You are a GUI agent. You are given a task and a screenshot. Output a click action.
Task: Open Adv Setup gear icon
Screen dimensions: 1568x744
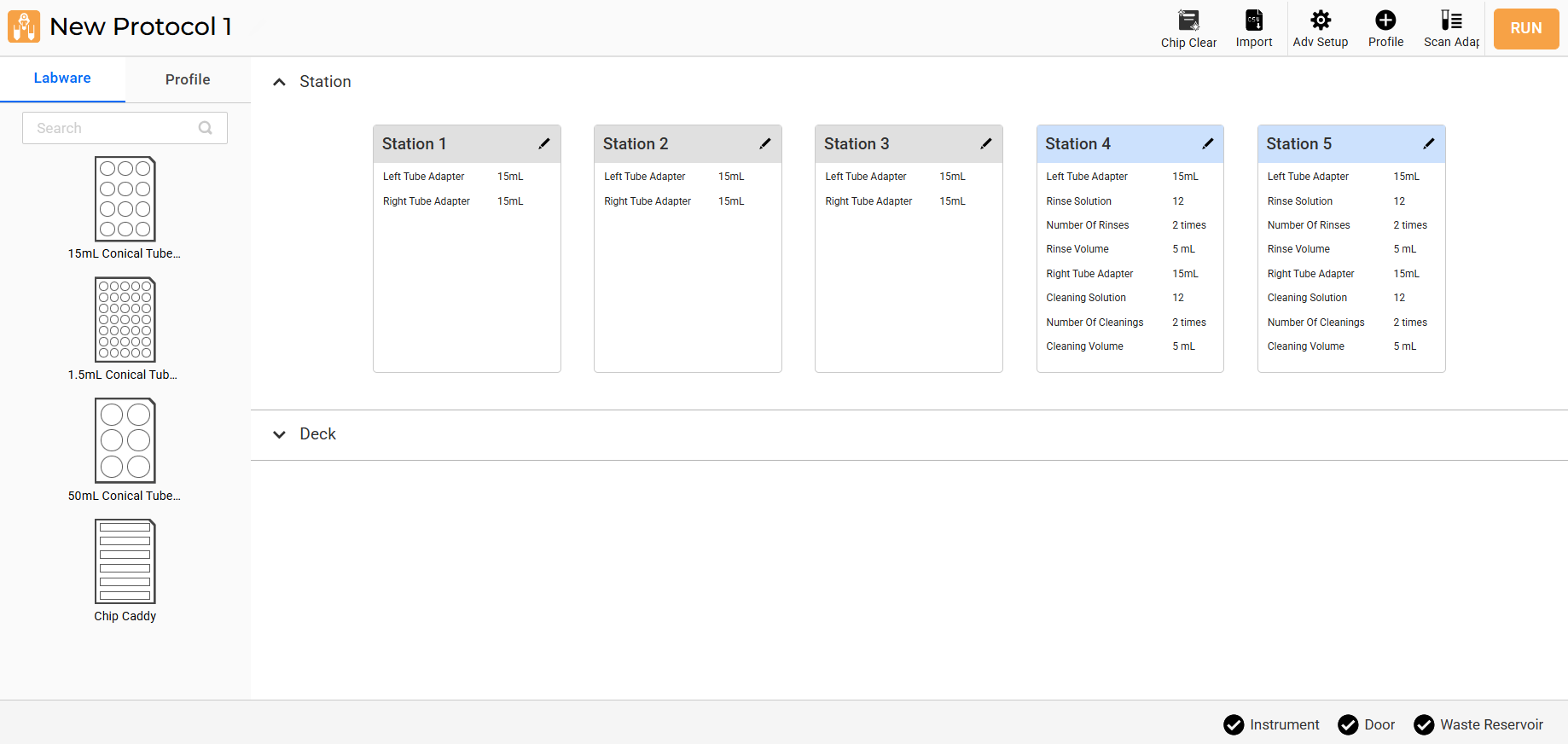pos(1320,20)
